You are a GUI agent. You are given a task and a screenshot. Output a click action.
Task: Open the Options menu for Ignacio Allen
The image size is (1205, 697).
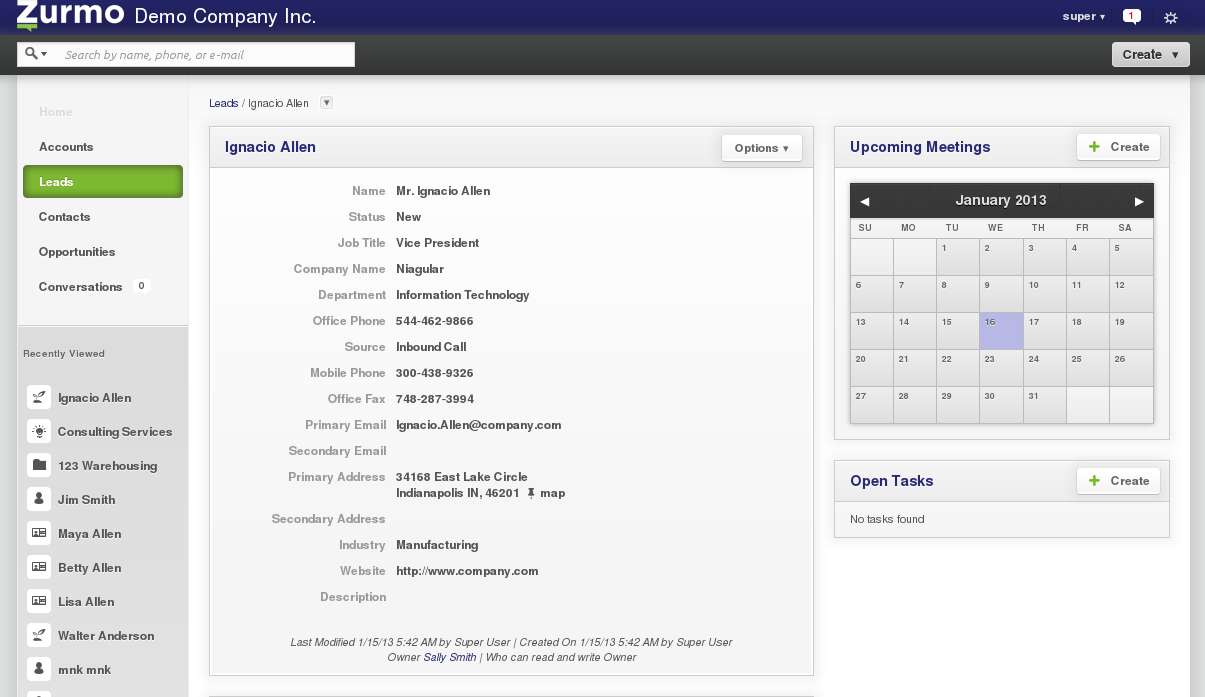(x=762, y=148)
